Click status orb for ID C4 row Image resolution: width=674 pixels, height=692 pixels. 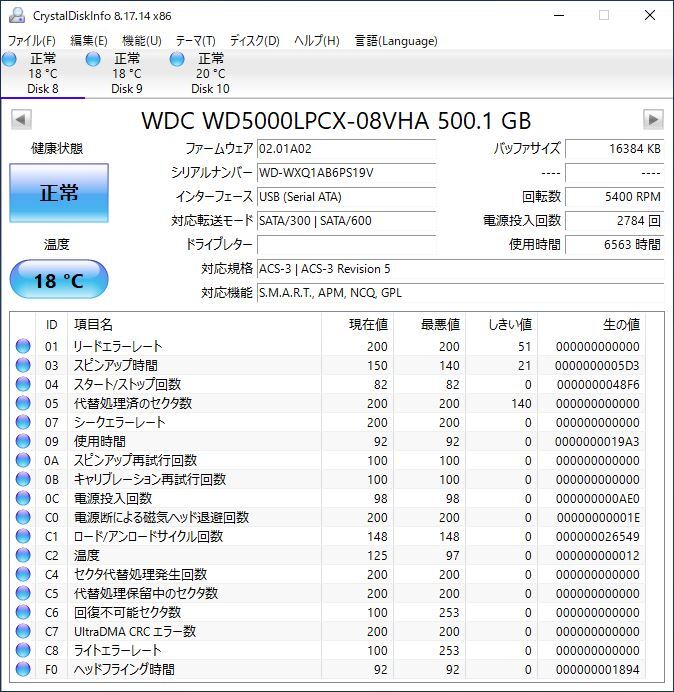(23, 574)
